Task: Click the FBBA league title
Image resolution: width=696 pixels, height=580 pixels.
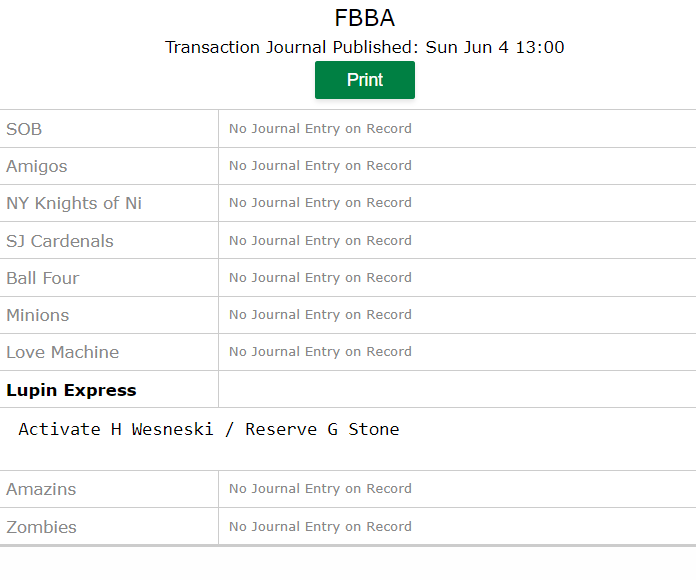Action: click(365, 18)
